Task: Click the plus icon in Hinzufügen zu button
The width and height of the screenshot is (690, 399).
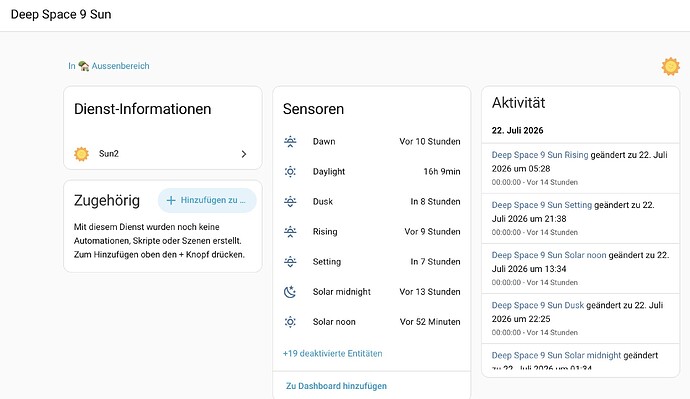Action: pos(171,200)
